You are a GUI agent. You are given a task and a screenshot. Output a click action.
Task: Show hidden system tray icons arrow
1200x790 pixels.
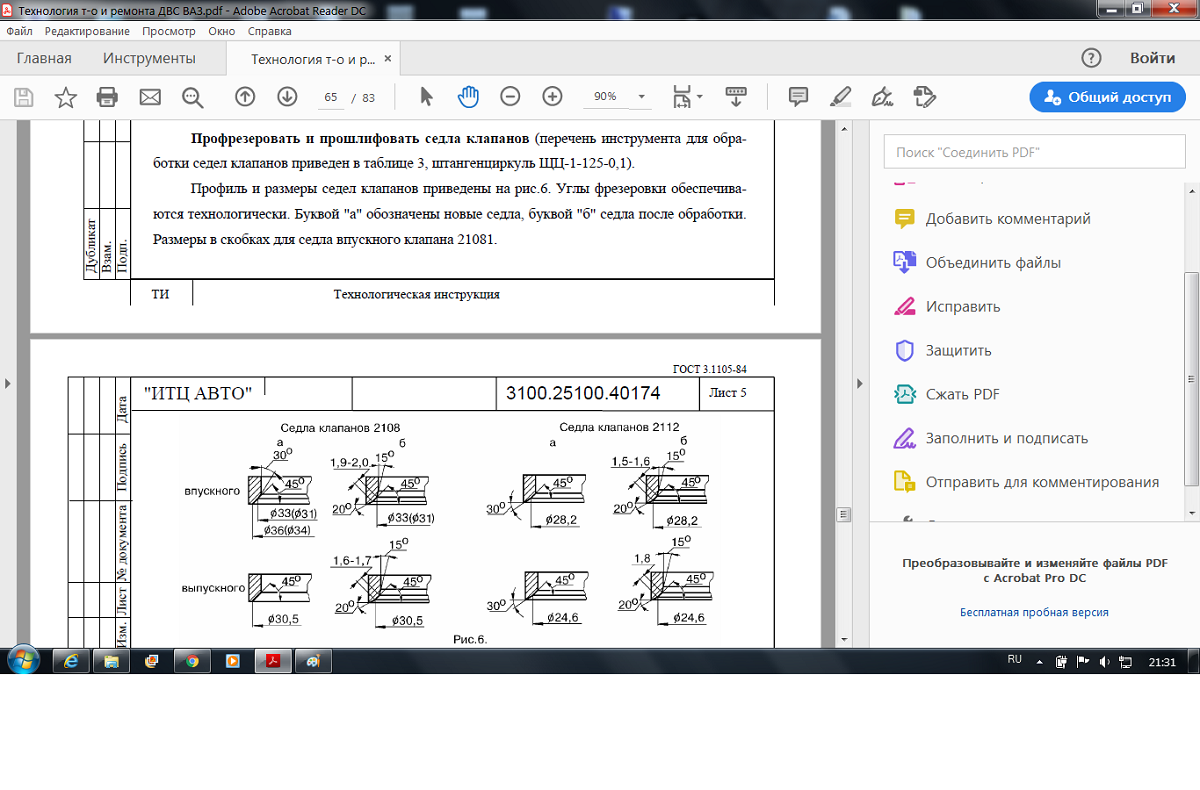[1041, 662]
